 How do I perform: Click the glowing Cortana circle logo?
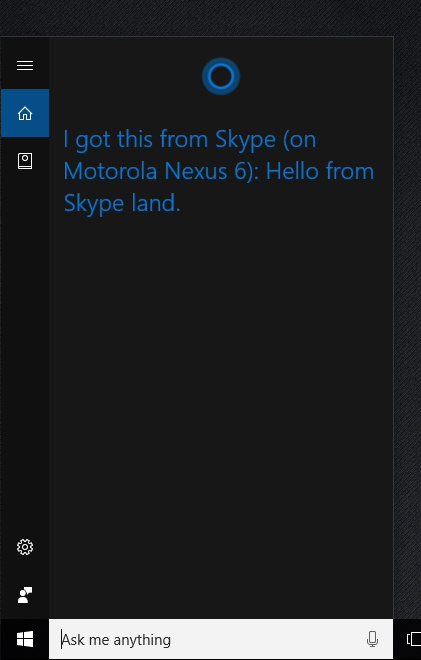pyautogui.click(x=221, y=76)
